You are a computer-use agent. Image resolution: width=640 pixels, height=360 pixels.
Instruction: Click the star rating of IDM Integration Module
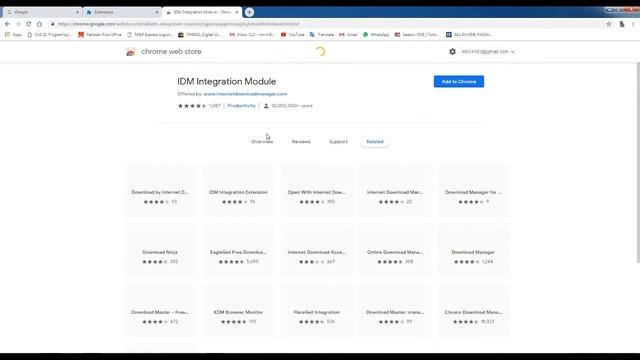pyautogui.click(x=192, y=106)
